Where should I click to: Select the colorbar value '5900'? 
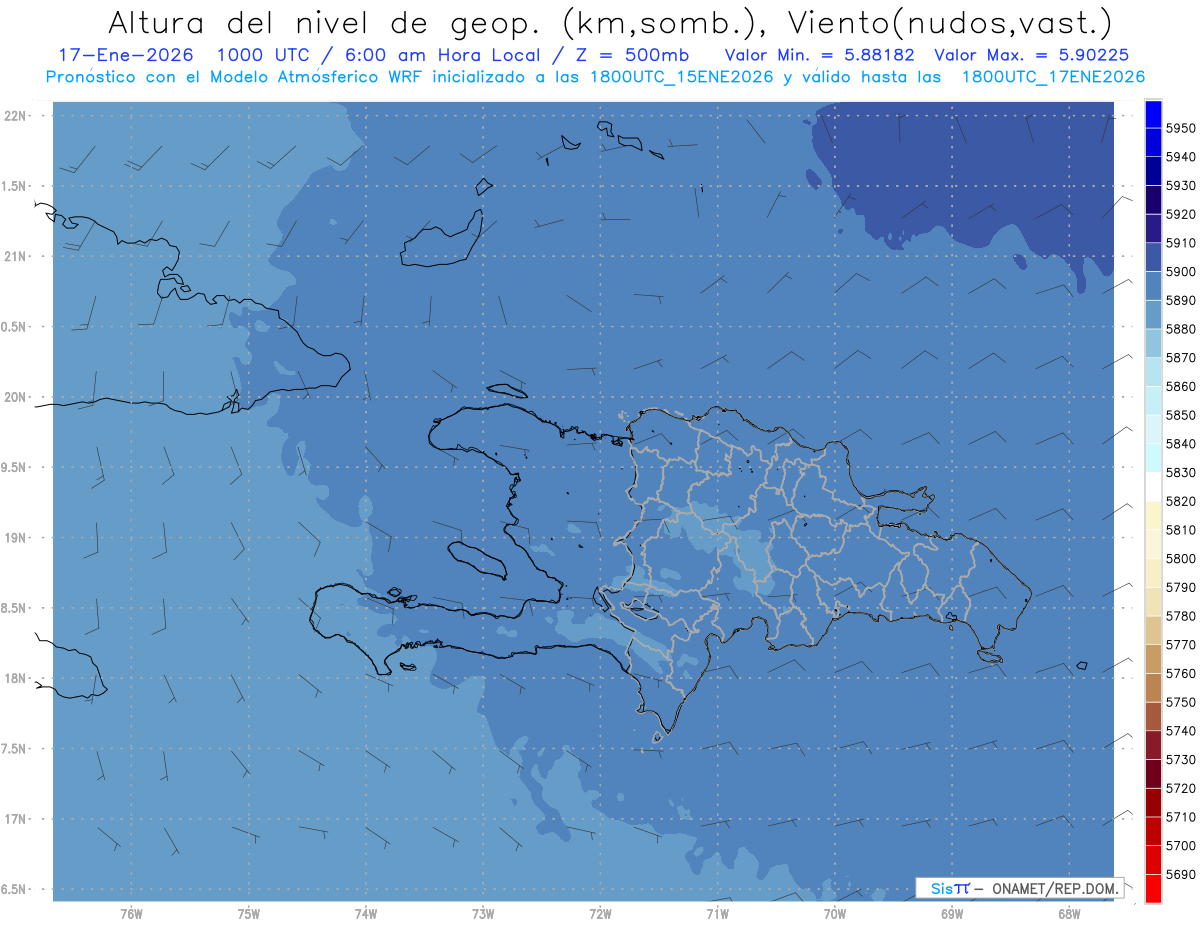1180,272
